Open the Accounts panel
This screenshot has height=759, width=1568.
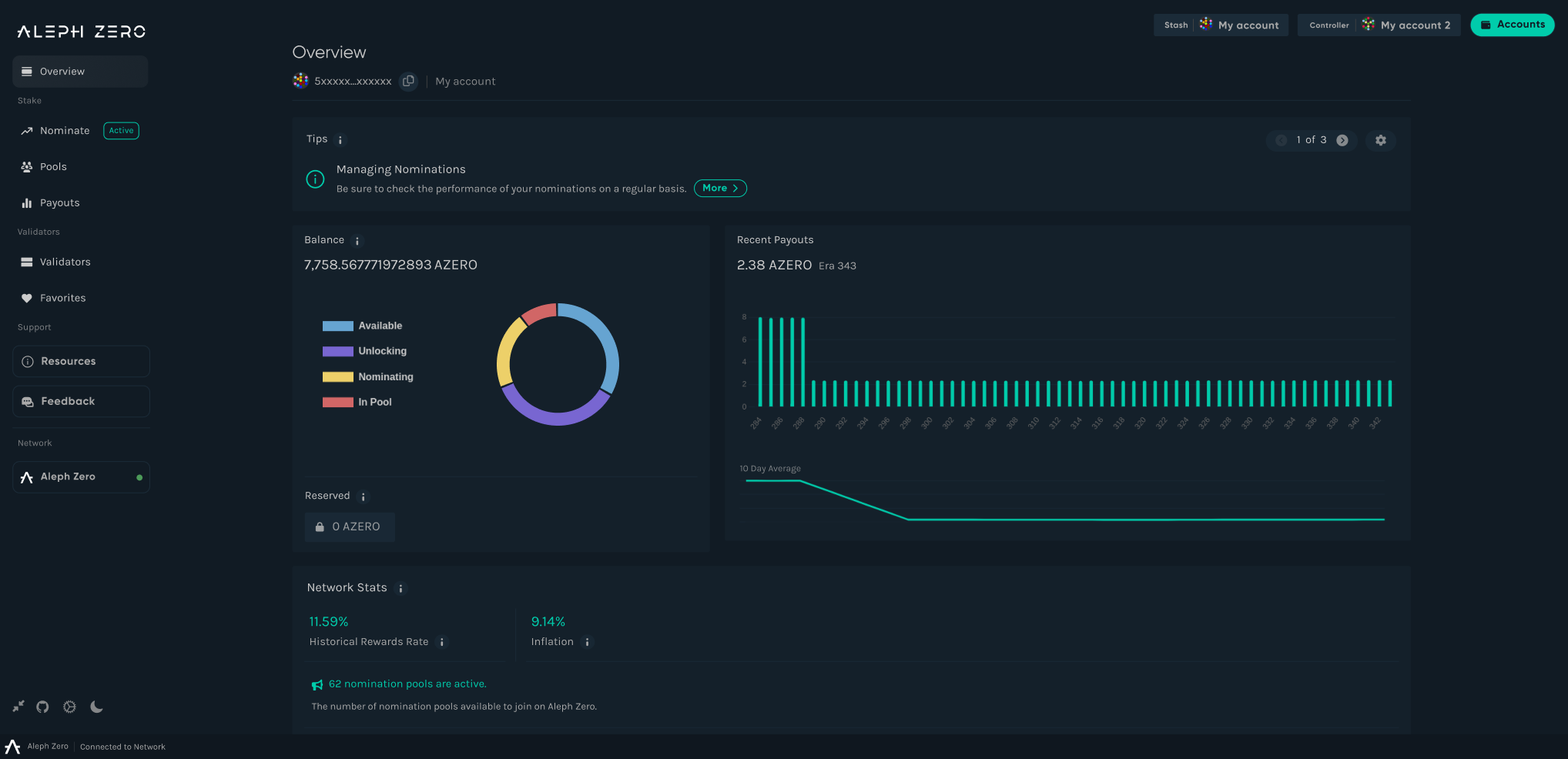pyautogui.click(x=1512, y=25)
